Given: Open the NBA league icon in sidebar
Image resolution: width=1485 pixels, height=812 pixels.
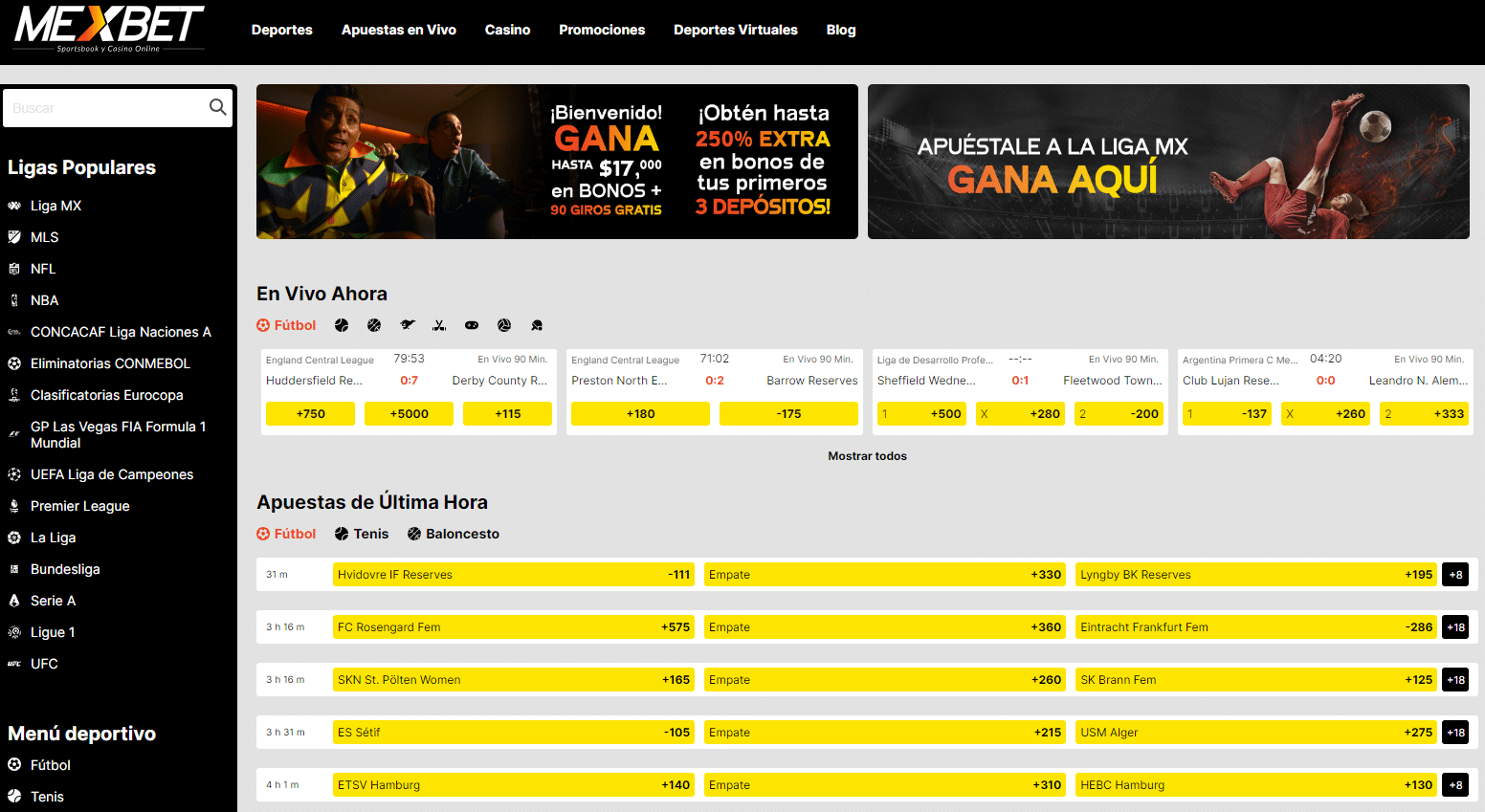Looking at the screenshot, I should click(14, 300).
